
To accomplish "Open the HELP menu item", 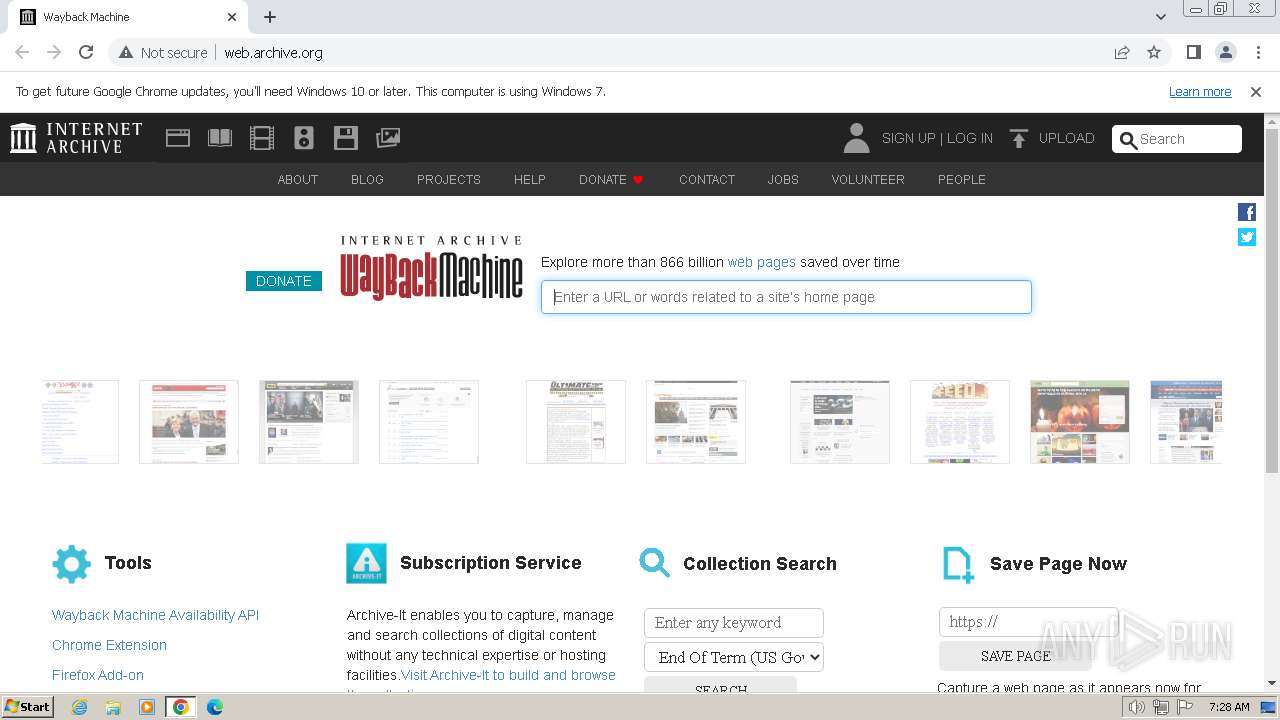I will (x=530, y=179).
